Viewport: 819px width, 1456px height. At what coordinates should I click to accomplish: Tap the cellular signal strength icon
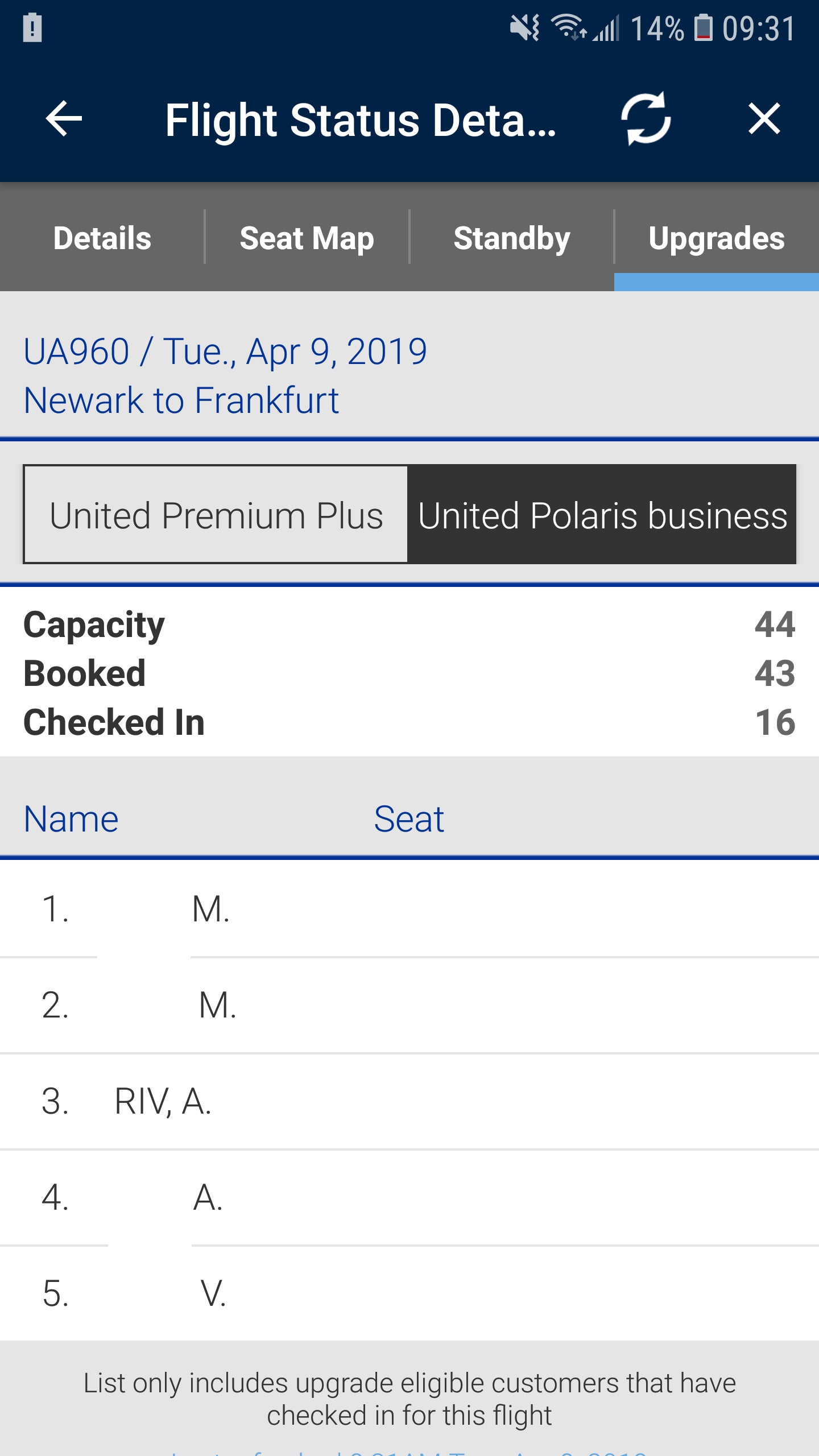607,27
